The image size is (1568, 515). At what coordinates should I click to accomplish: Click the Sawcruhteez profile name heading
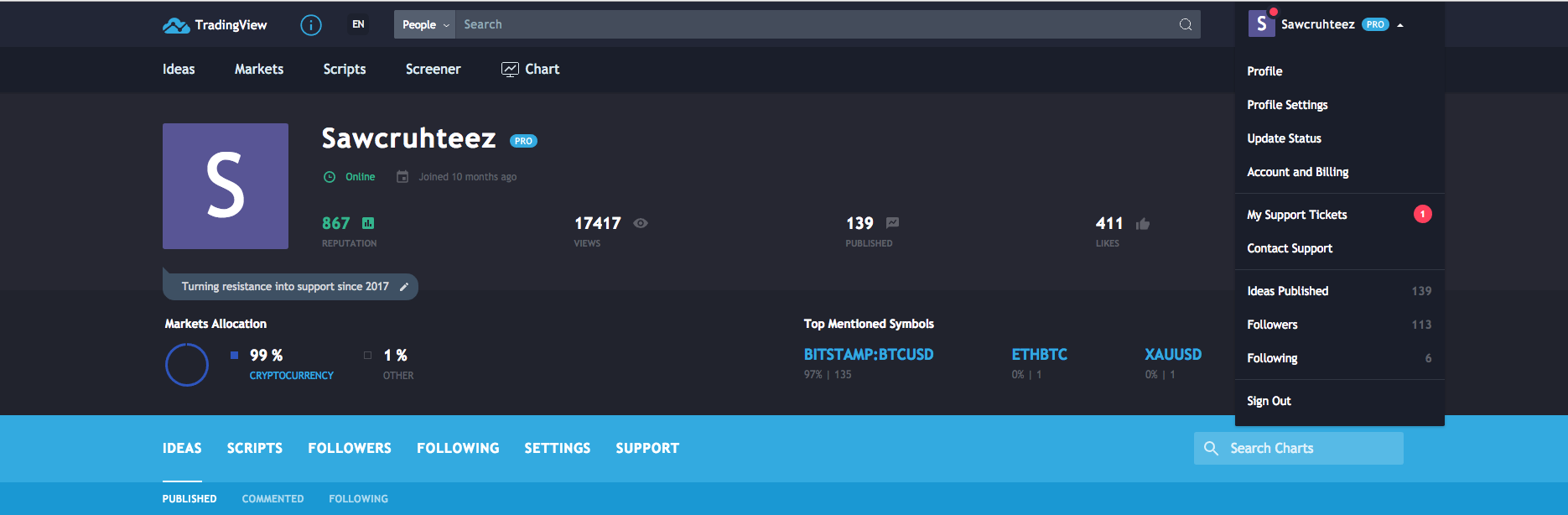[x=409, y=138]
